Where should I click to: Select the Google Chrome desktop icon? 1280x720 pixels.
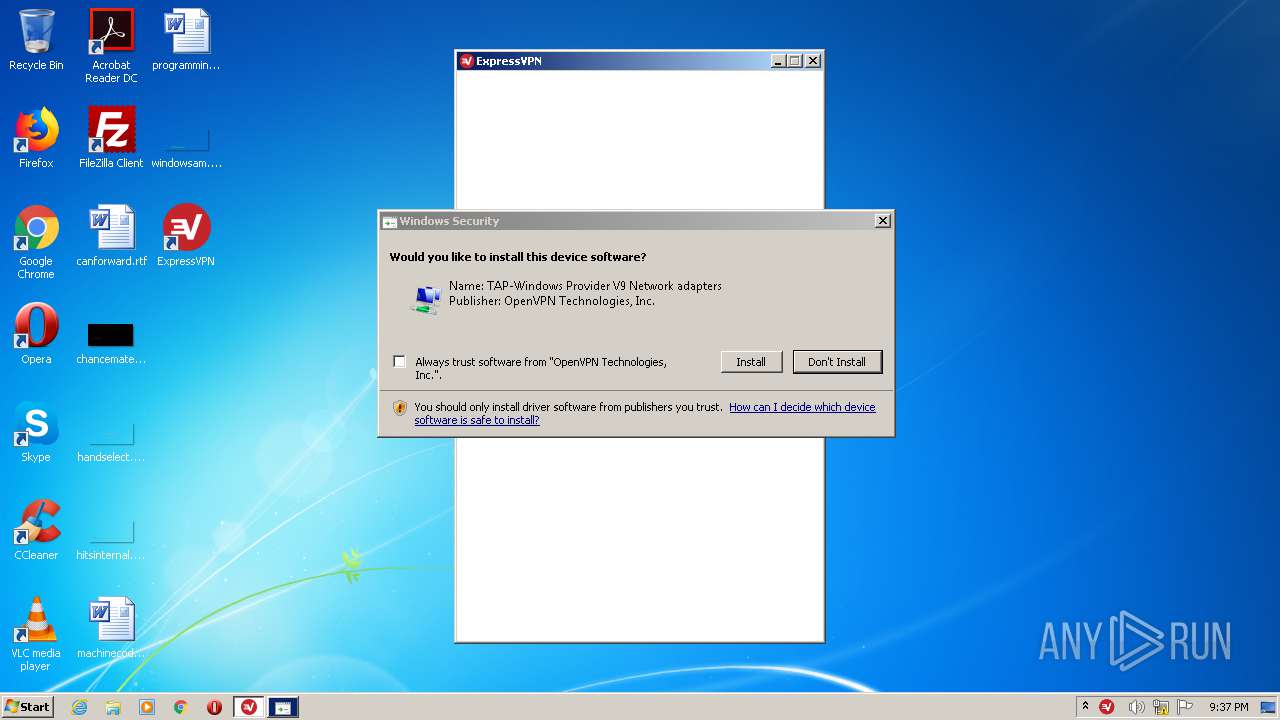(x=36, y=242)
